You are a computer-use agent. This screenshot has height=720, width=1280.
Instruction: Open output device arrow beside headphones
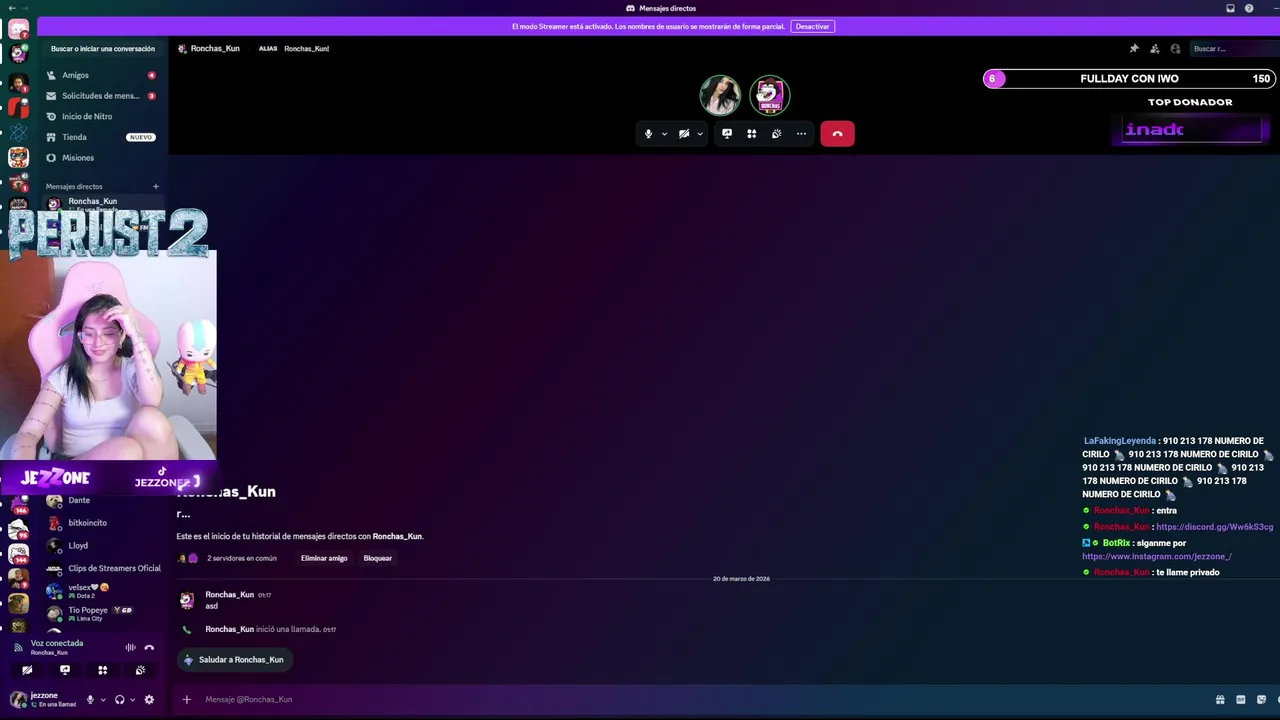(x=132, y=700)
